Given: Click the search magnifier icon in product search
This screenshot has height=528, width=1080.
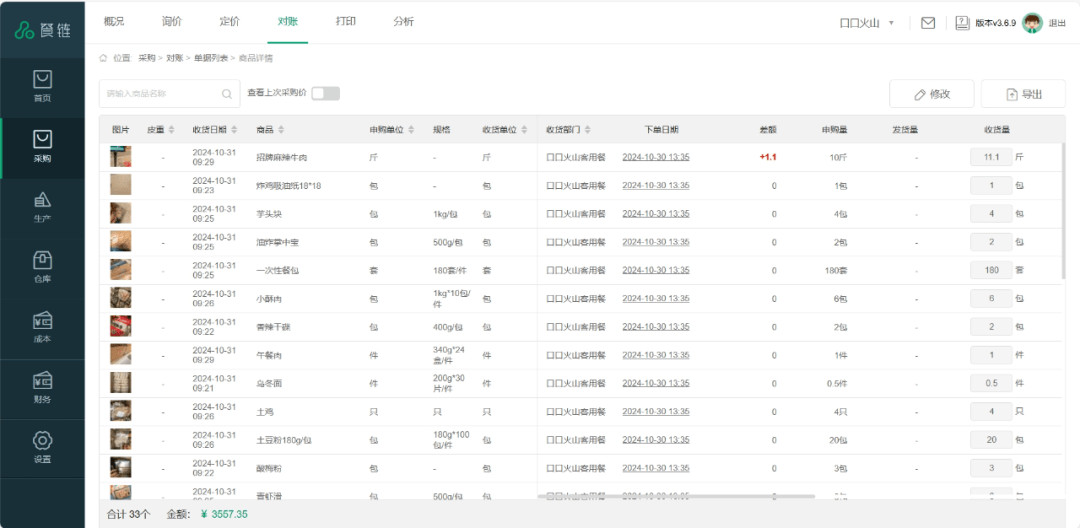Looking at the screenshot, I should [x=227, y=94].
